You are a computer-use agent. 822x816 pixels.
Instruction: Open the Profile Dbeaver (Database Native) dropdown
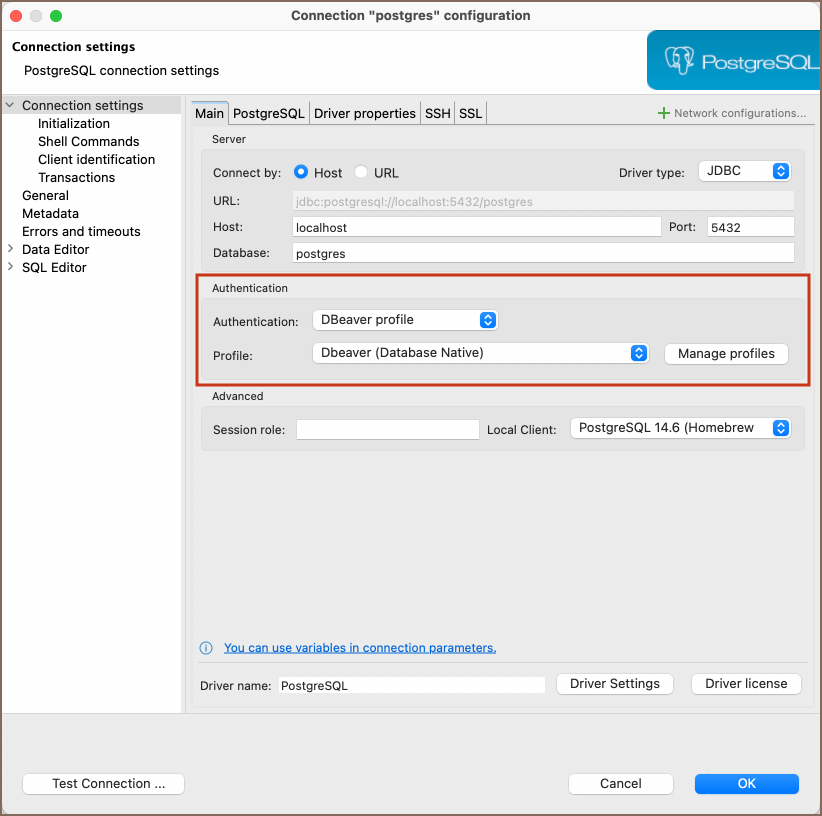tap(480, 352)
